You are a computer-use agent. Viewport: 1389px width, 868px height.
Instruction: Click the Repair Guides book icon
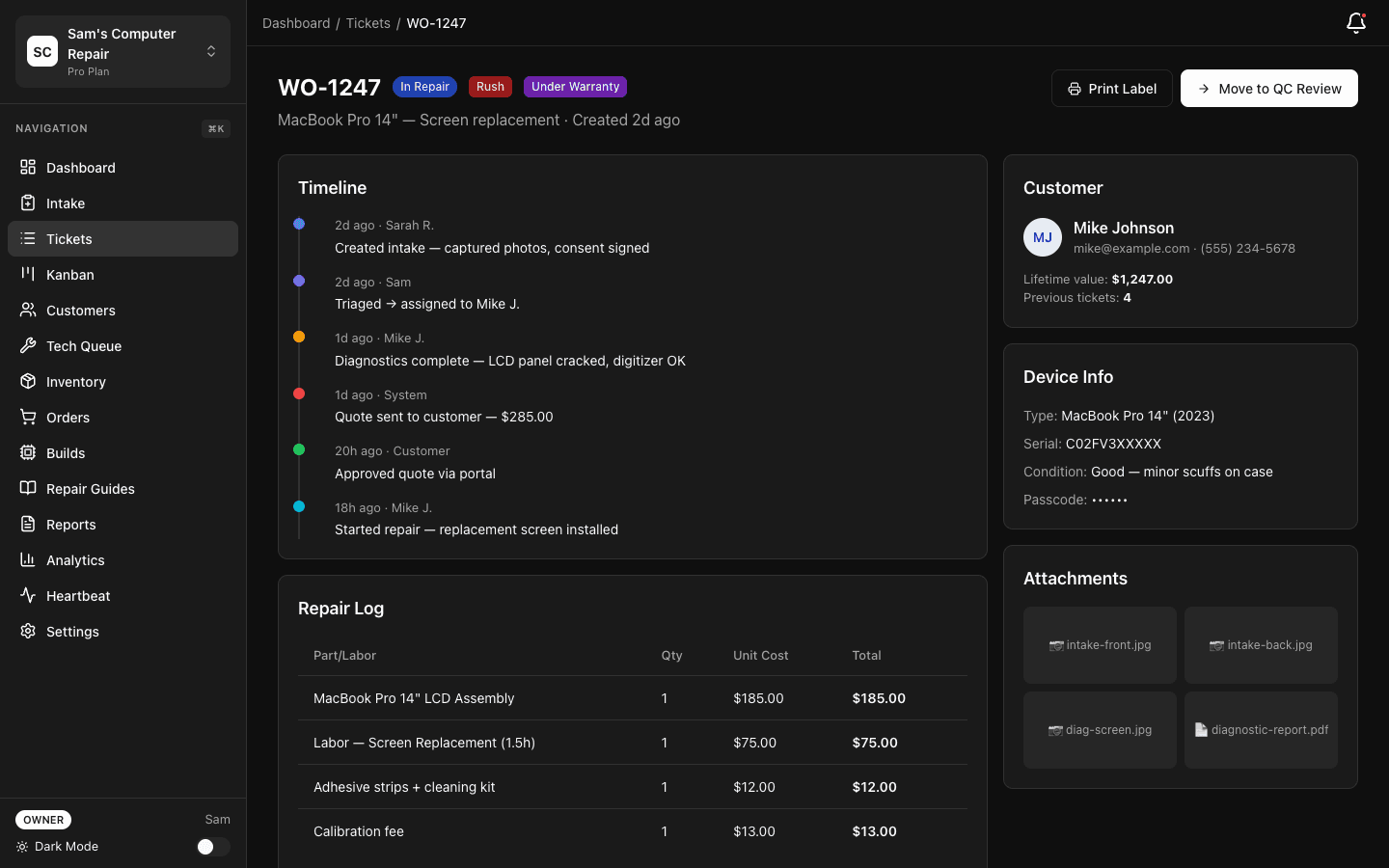(x=28, y=489)
